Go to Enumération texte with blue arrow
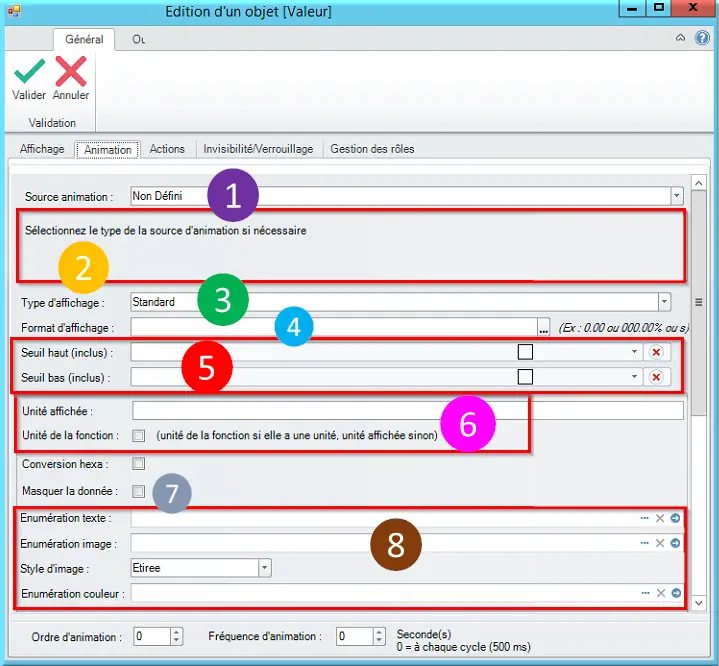Screen dimensions: 719x666 (x=675, y=518)
